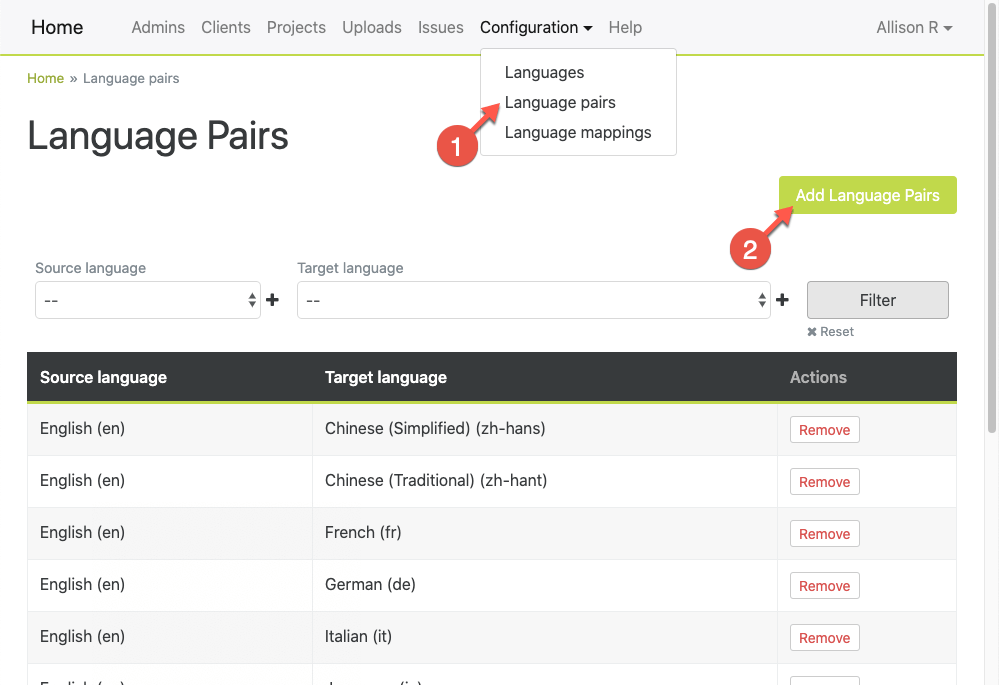Click the Home breadcrumb link
Viewport: 999px width, 685px height.
[45, 78]
